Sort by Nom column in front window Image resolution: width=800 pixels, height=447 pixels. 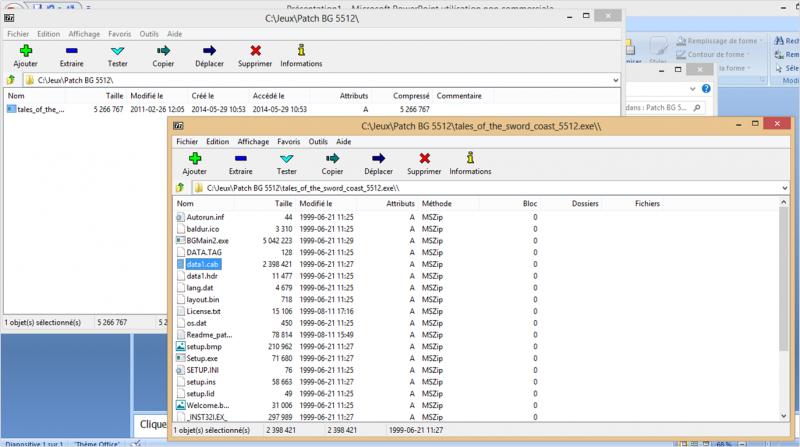pos(185,203)
